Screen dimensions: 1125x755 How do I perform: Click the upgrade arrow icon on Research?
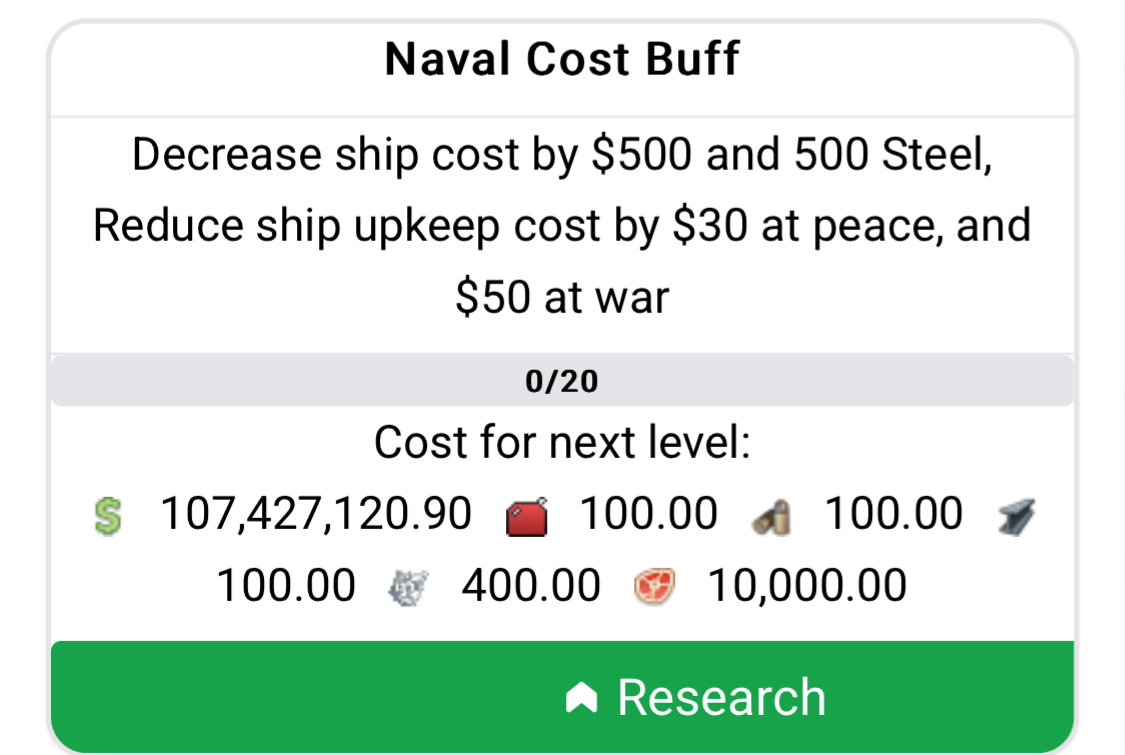pyautogui.click(x=581, y=697)
